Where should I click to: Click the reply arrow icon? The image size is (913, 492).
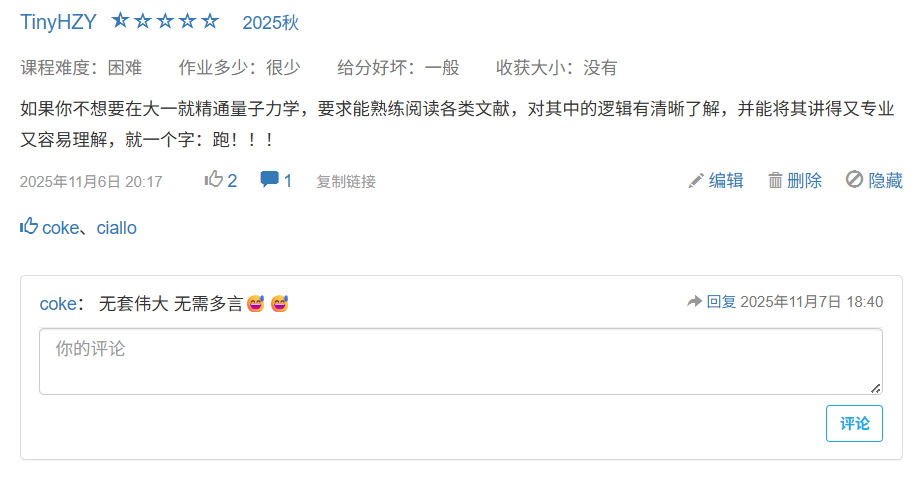point(694,301)
